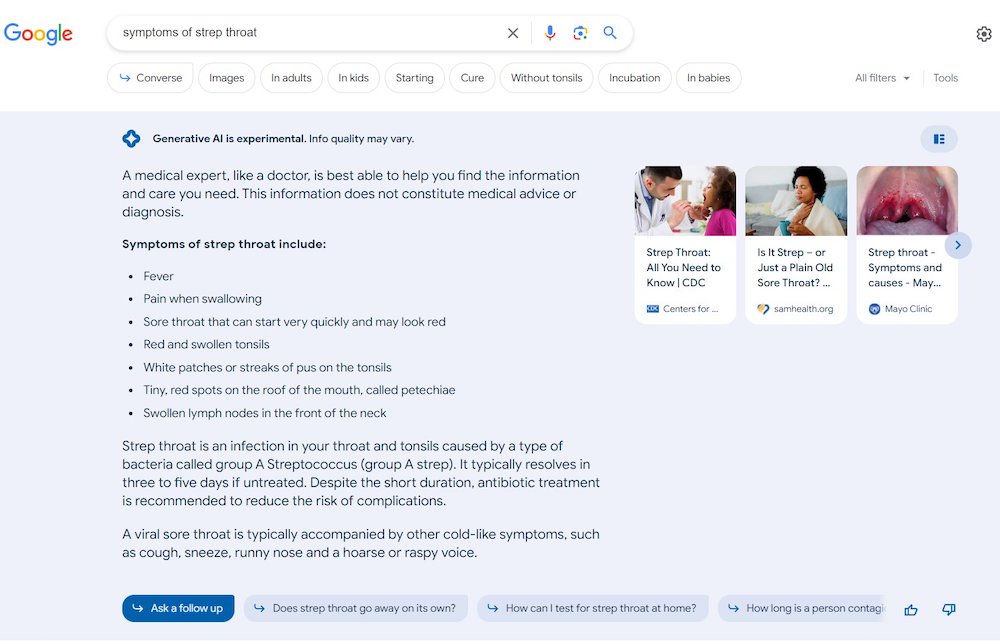Screen dimensions: 1000x644
Task: Click into the search input field
Action: [300, 33]
